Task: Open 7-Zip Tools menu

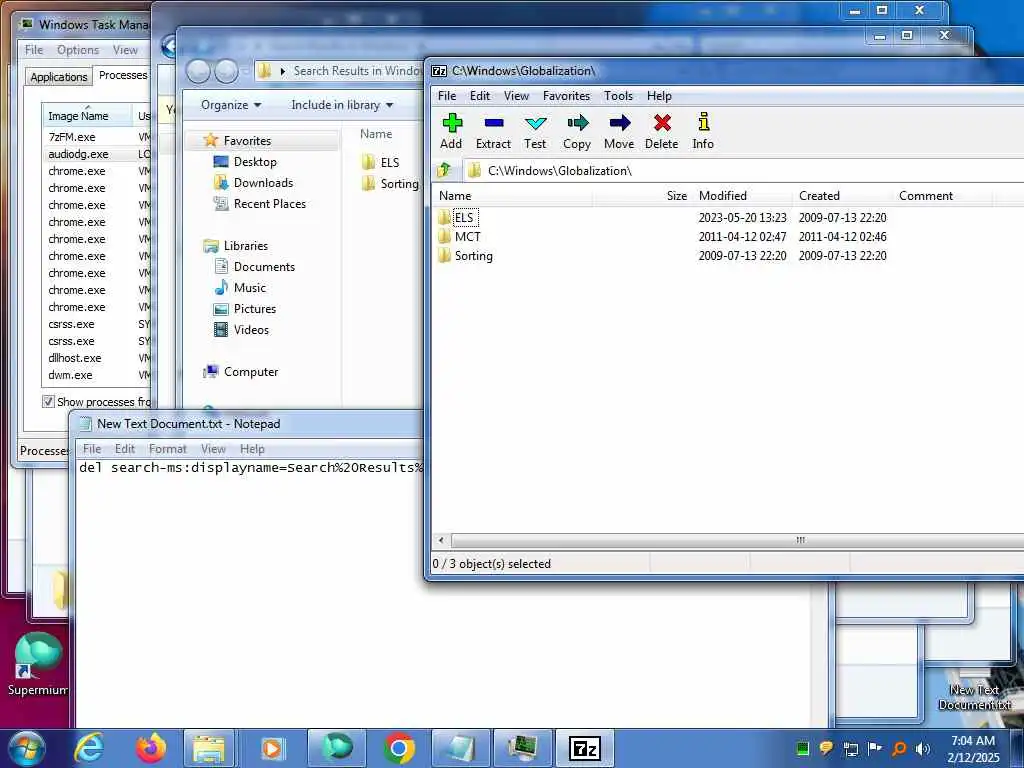Action: [618, 96]
